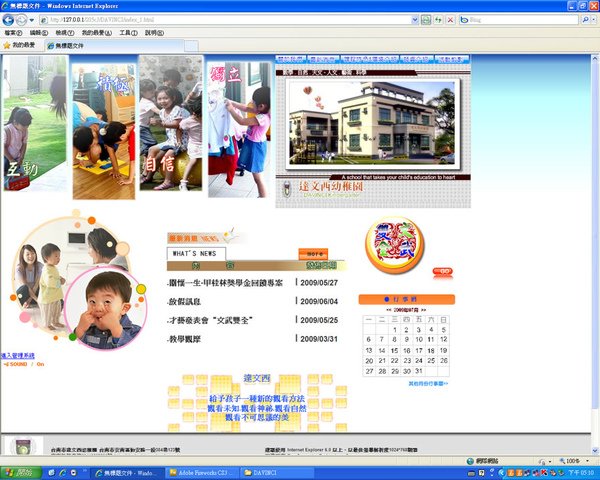Go to next month with >> arrow
This screenshot has height=480, width=600.
[424, 310]
